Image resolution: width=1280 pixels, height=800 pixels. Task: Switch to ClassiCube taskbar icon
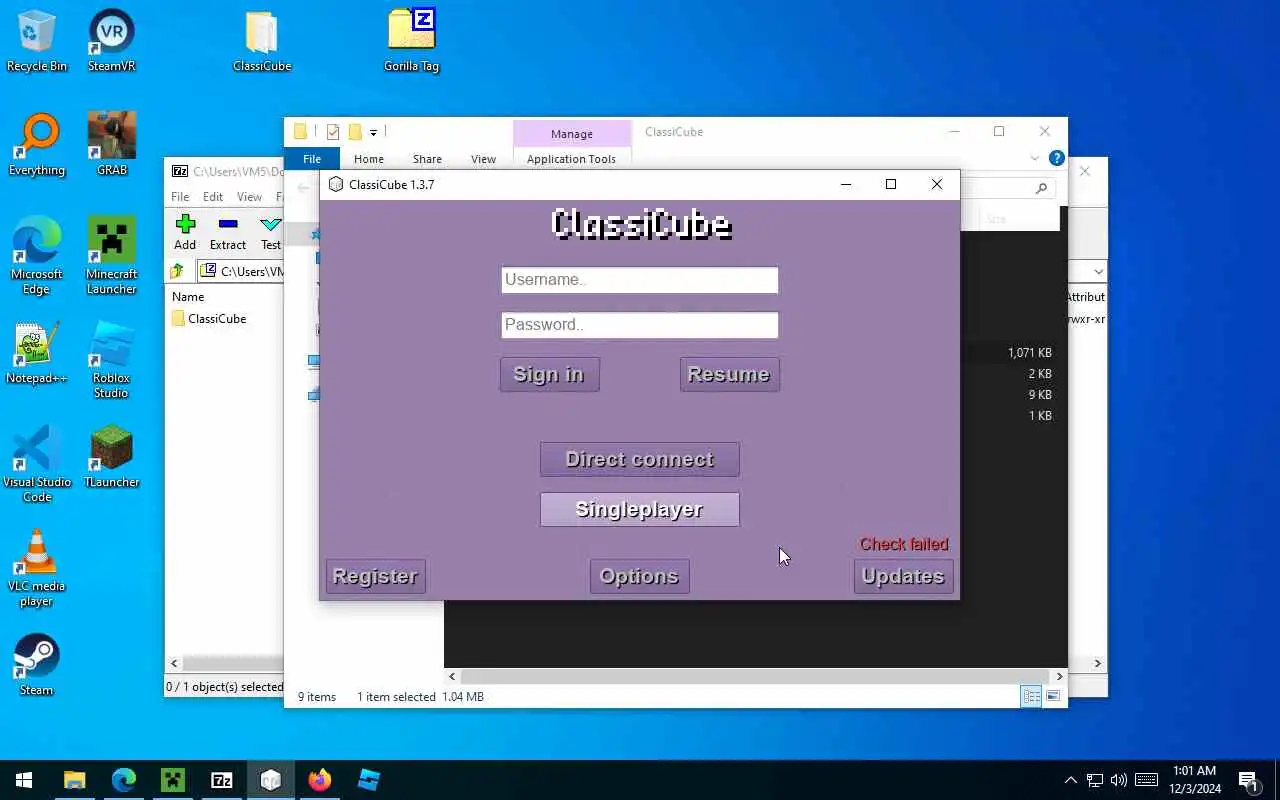[270, 780]
